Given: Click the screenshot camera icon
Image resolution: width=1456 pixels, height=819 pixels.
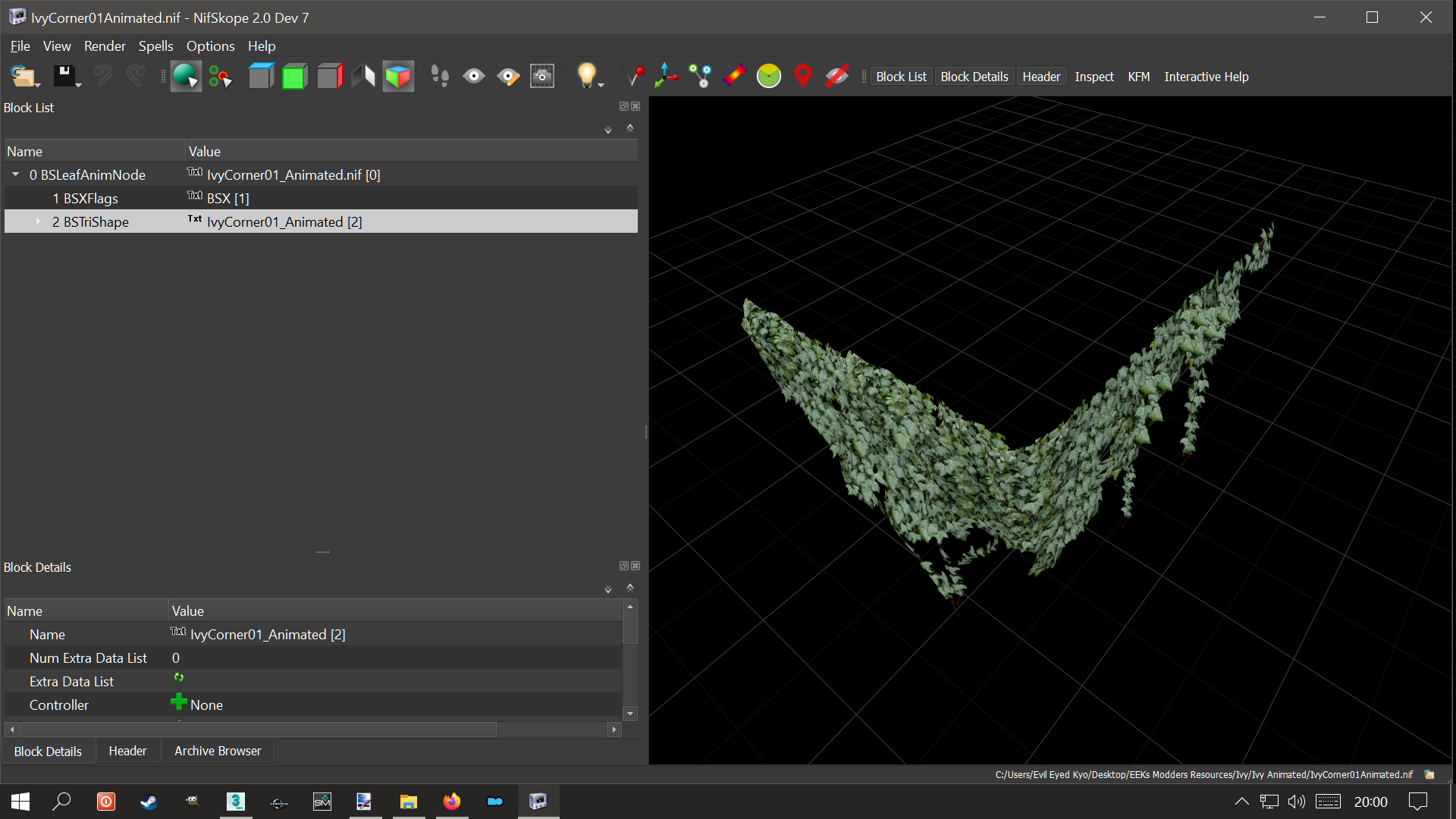Looking at the screenshot, I should (x=542, y=76).
